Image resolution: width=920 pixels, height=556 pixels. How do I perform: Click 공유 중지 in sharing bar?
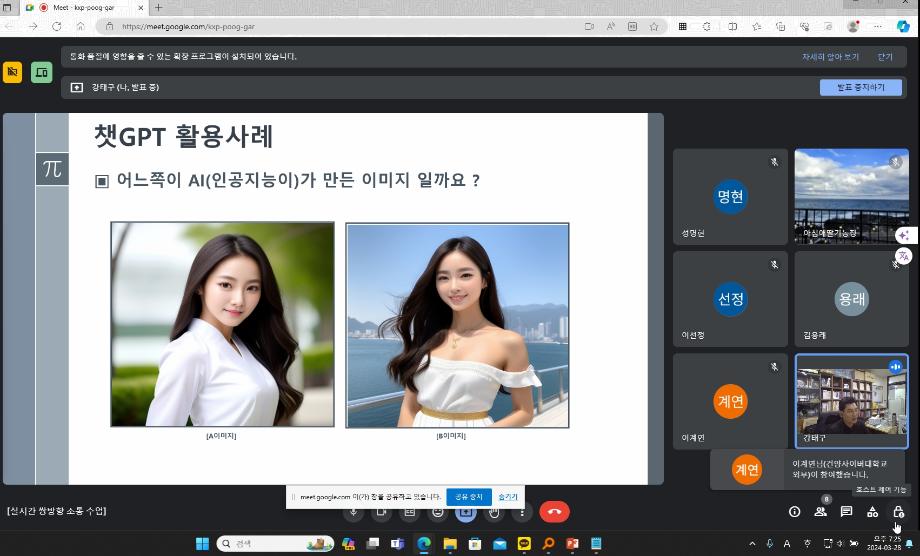point(469,497)
